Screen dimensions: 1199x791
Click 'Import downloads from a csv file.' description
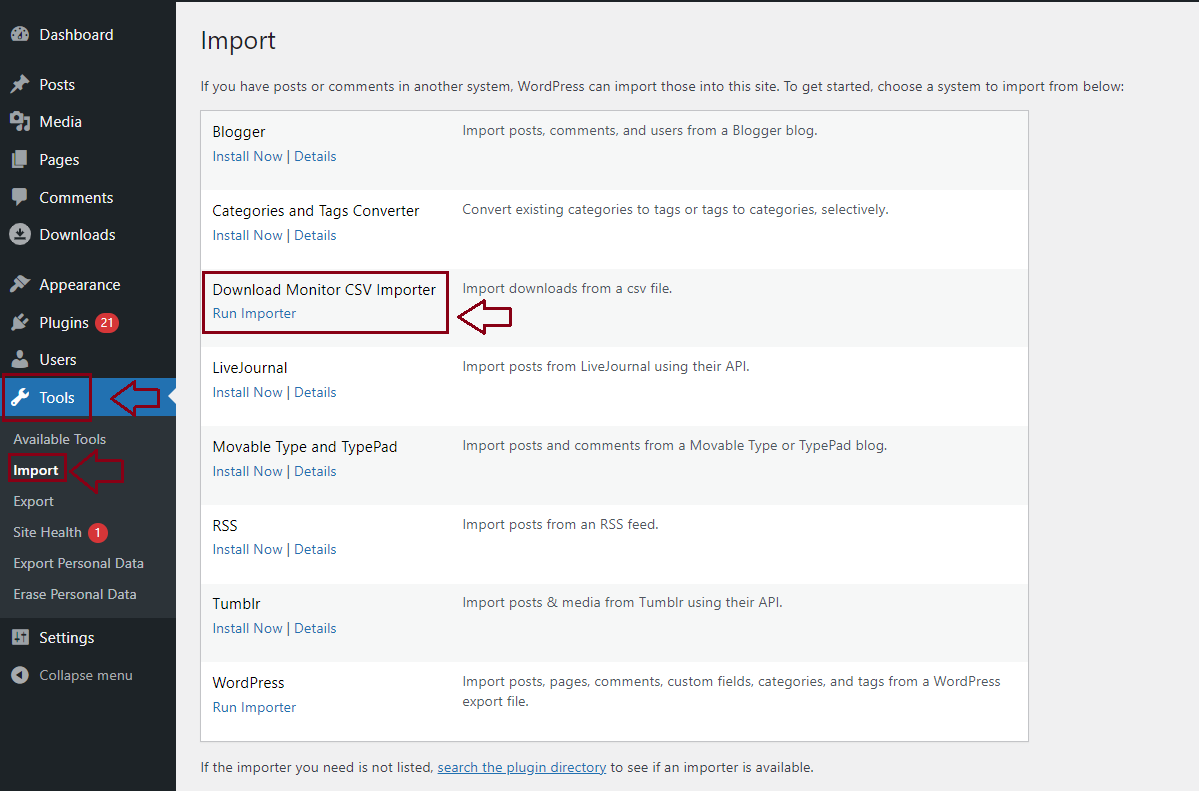(567, 288)
